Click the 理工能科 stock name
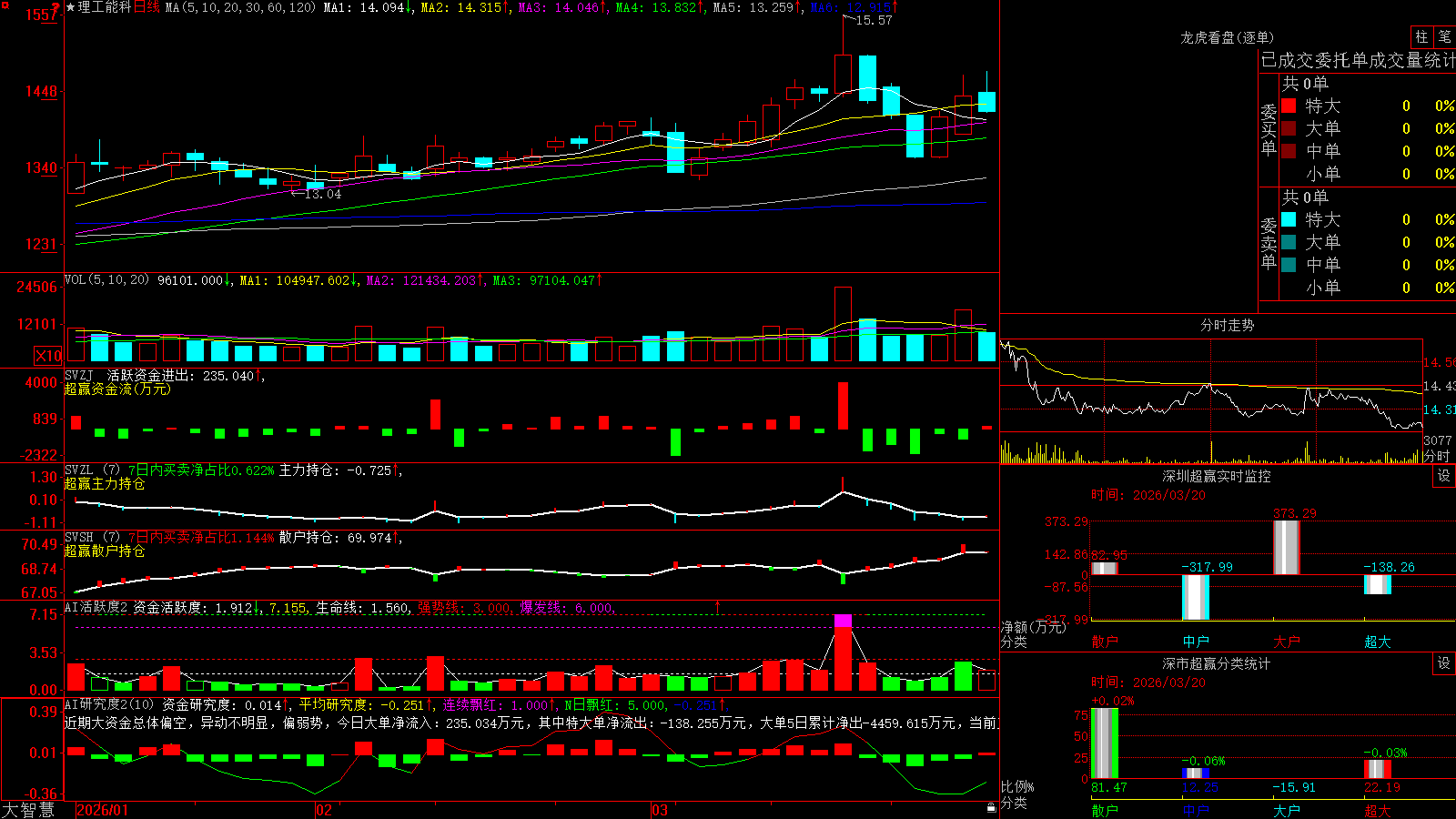 (x=105, y=7)
